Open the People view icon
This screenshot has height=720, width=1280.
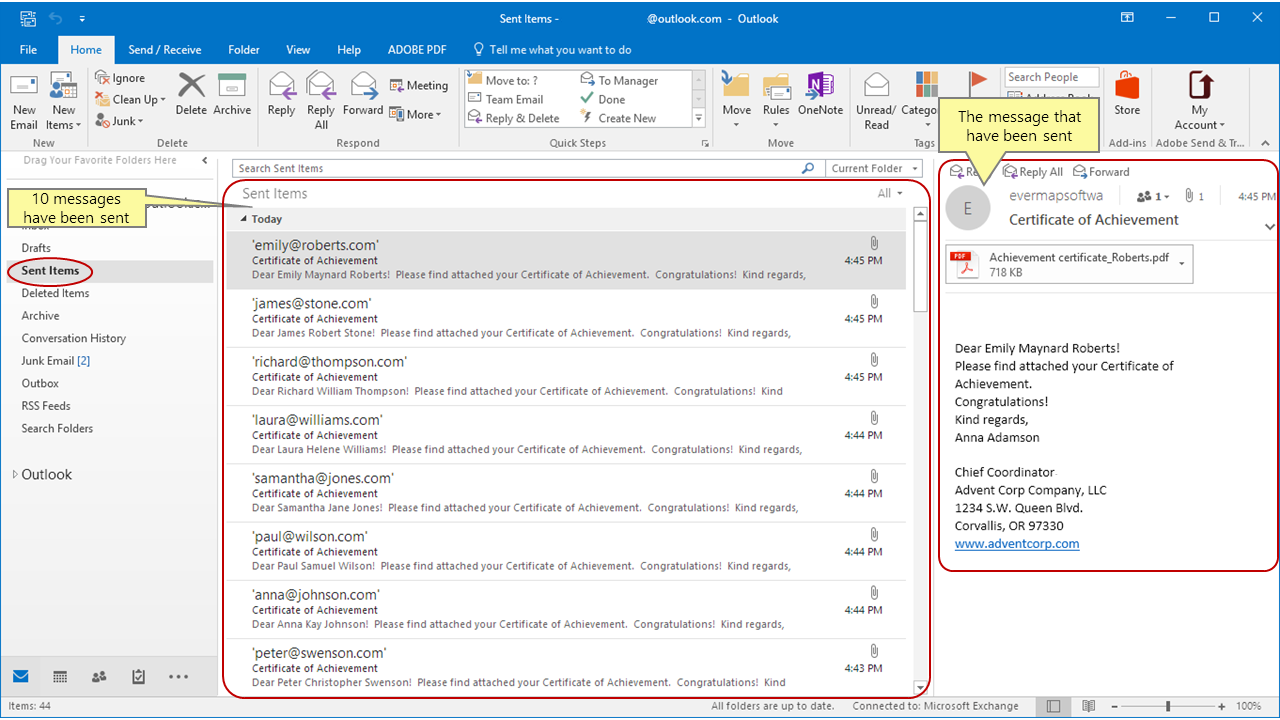pos(98,676)
